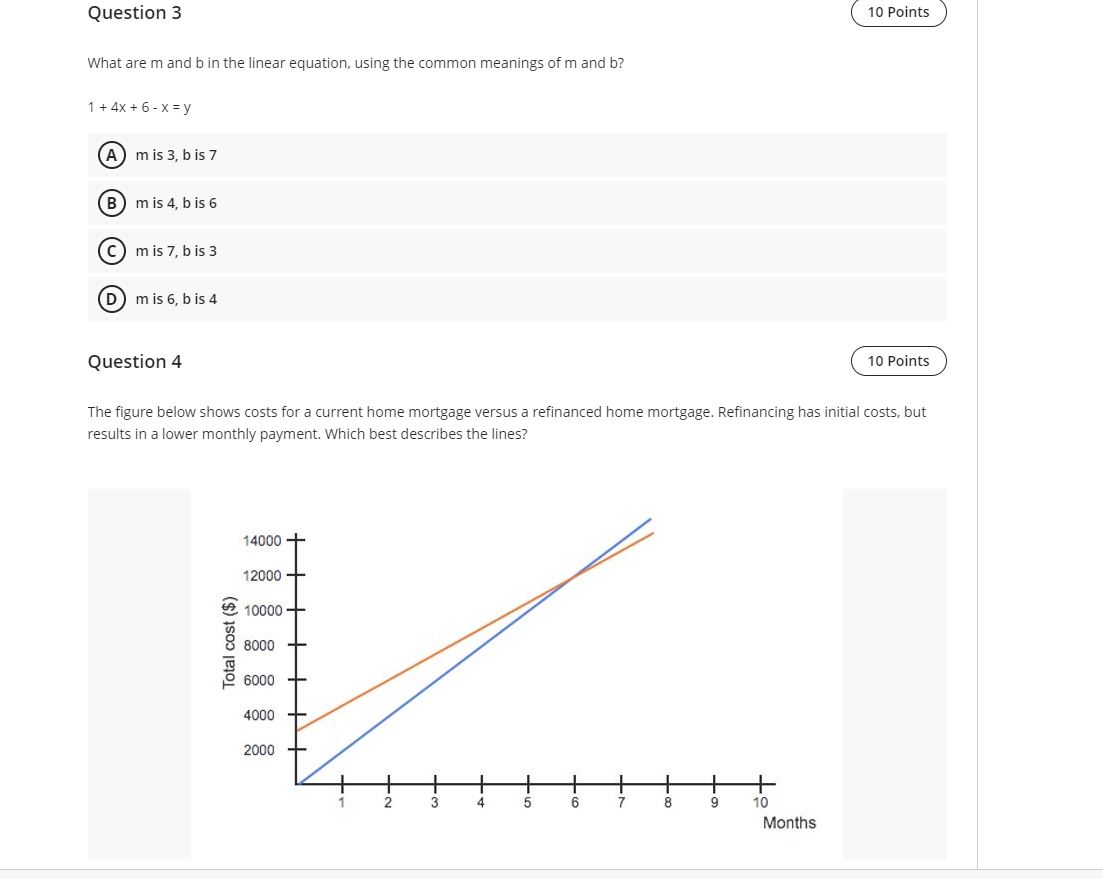Click the linear equation 1 + 4x + 6 - x = y
Screen dimensions: 1103x879
tap(140, 106)
